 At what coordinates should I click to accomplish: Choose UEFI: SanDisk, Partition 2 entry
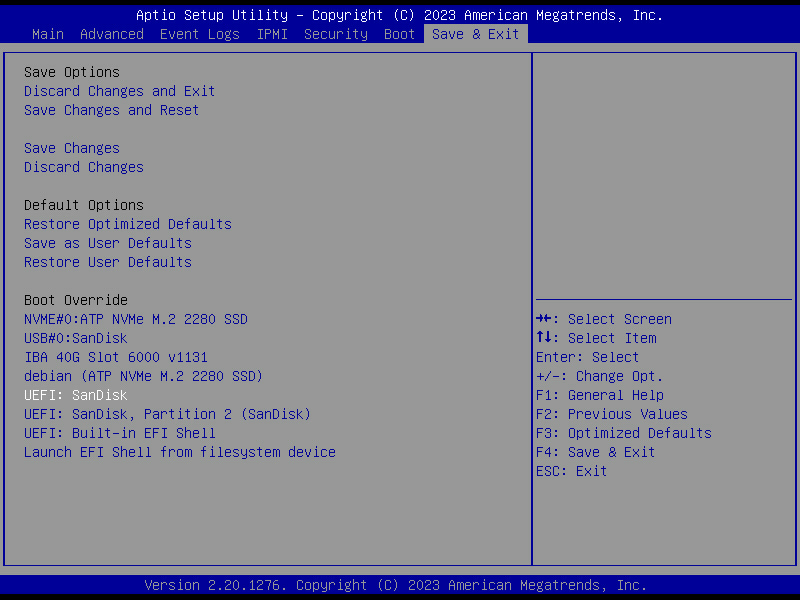tap(167, 414)
